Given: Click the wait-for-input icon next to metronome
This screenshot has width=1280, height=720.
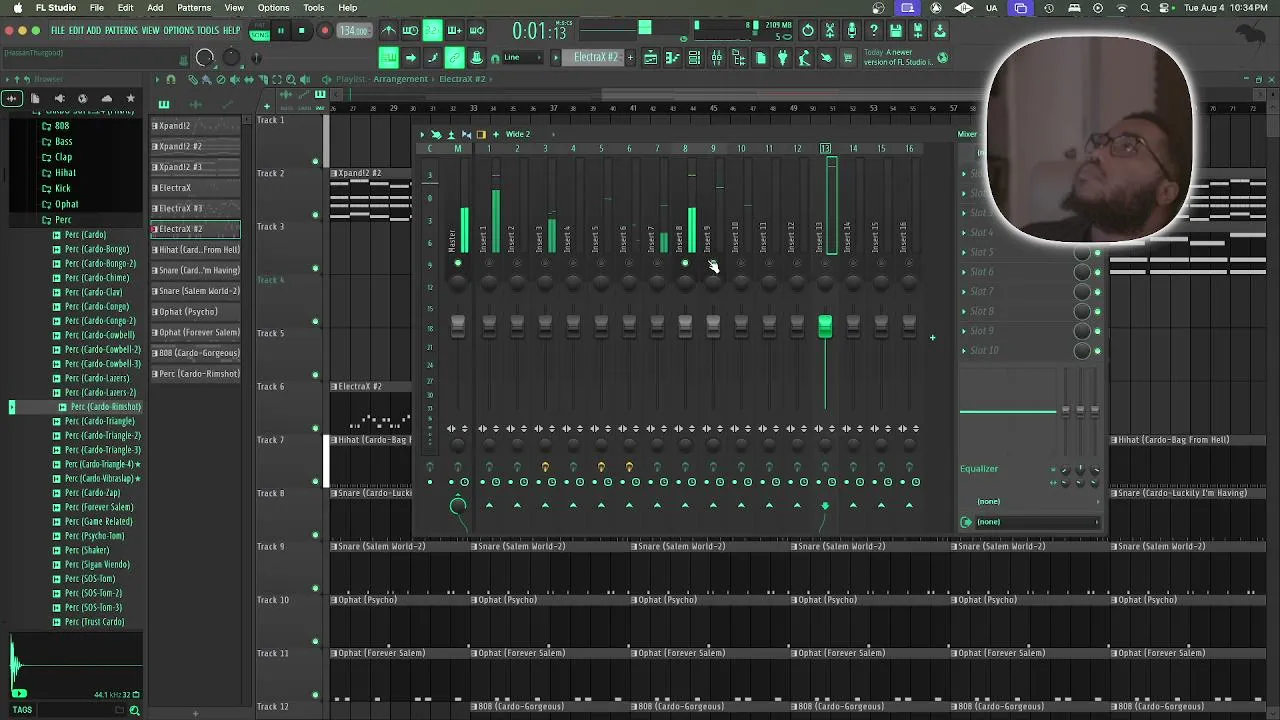Looking at the screenshot, I should (410, 31).
